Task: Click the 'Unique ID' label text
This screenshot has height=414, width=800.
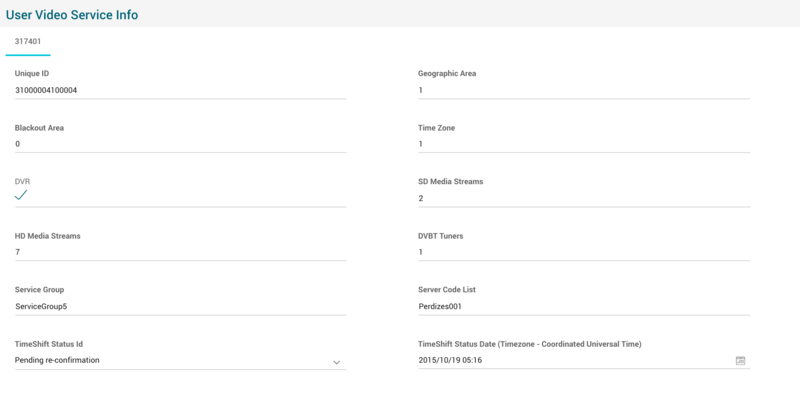Action: [x=32, y=74]
